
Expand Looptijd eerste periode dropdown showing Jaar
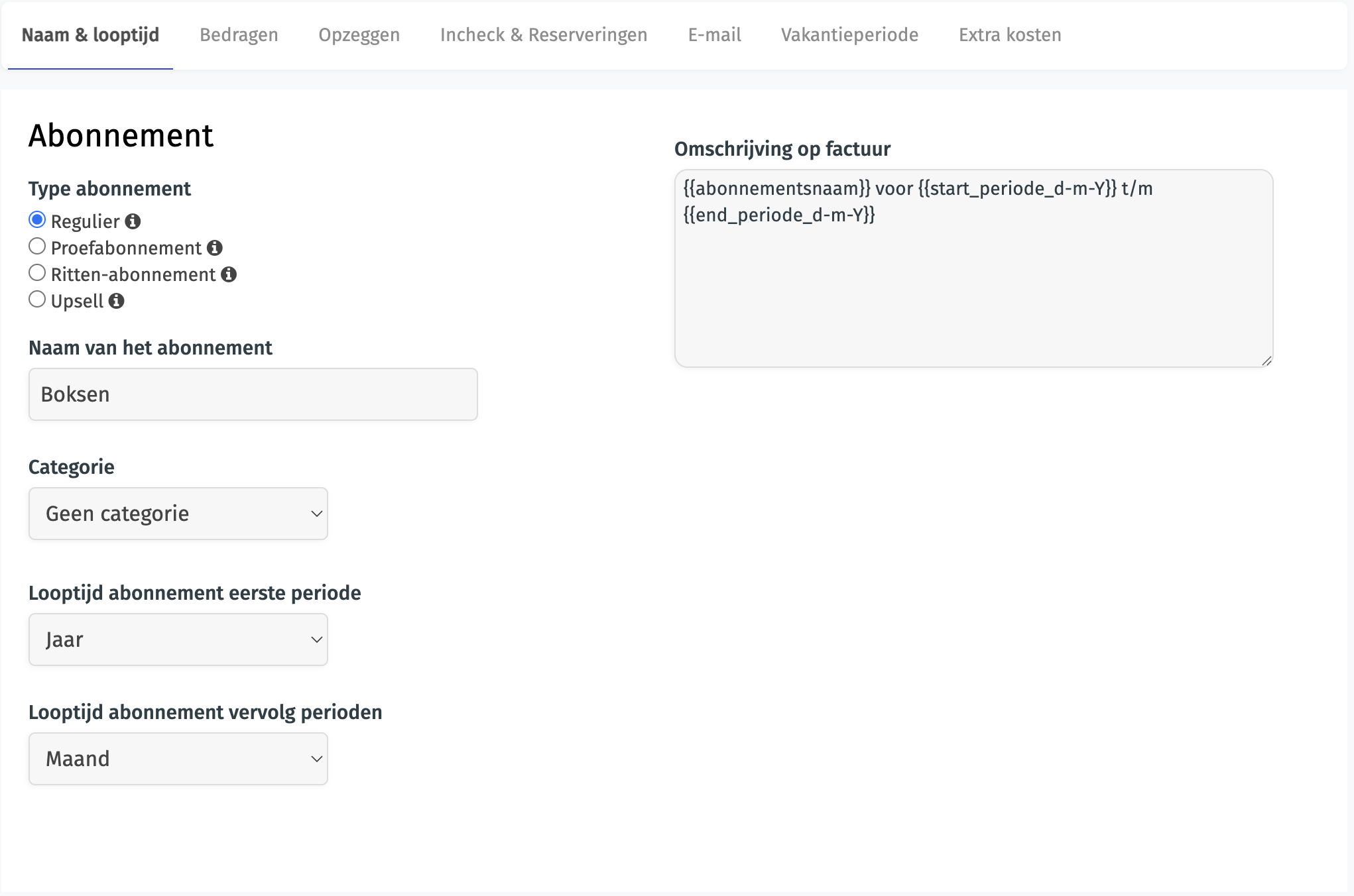point(178,640)
